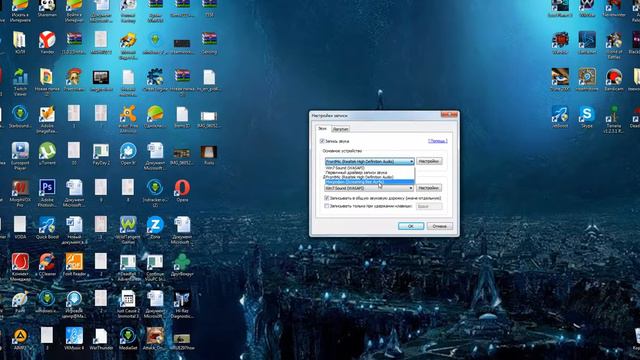Collapse the primary device dropdown arrow

point(411,162)
